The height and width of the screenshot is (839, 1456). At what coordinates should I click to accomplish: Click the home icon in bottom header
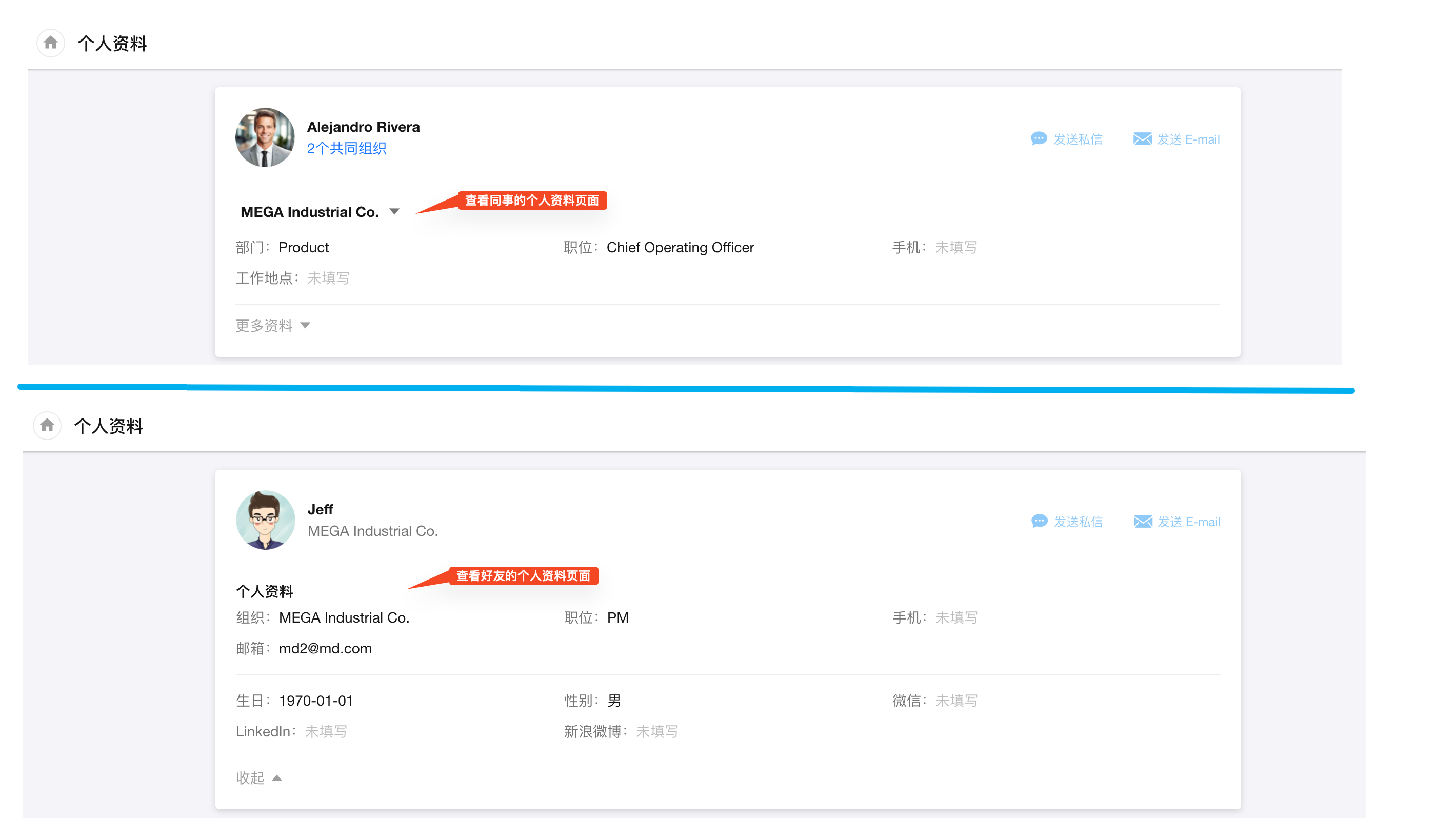click(47, 425)
